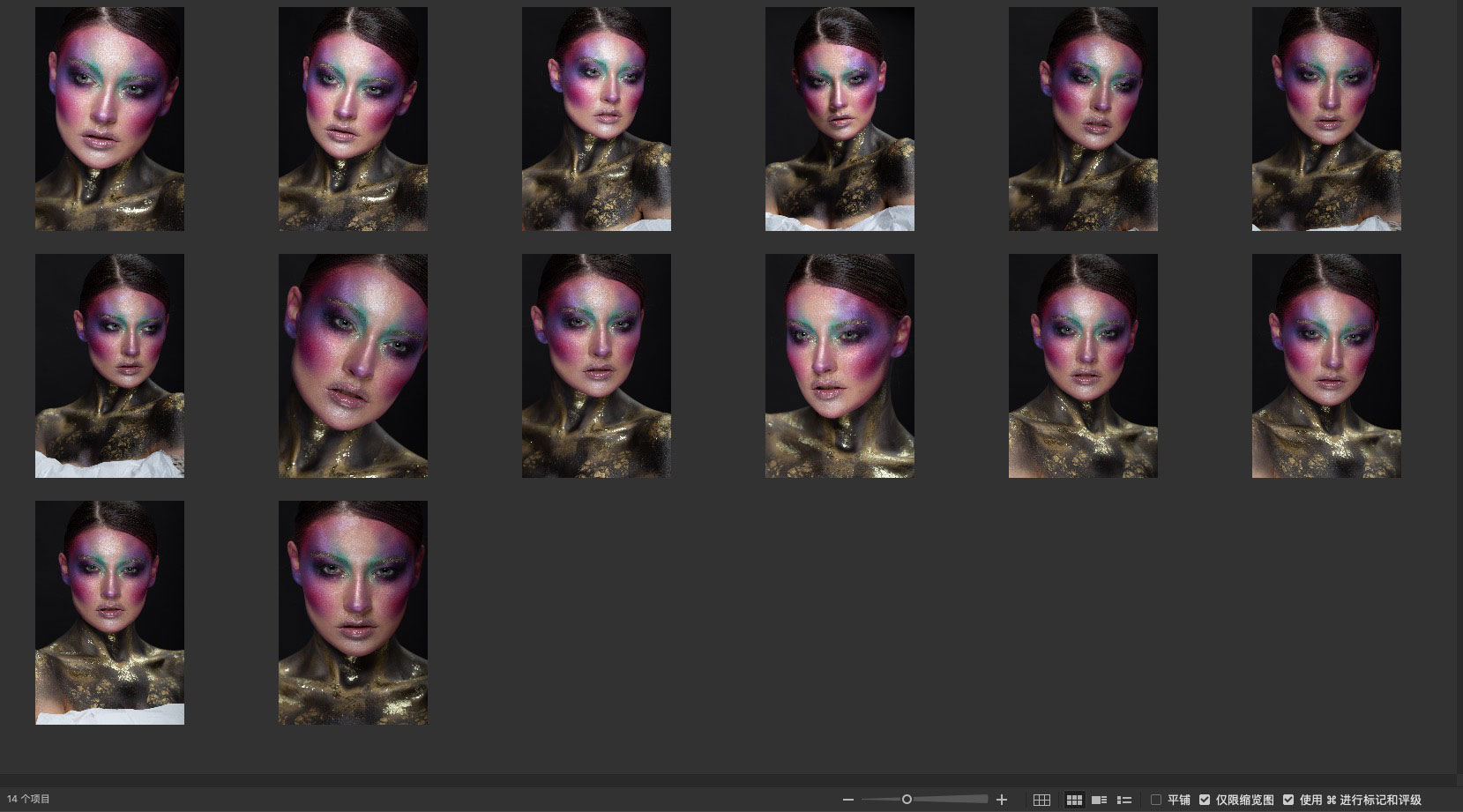Toggle 使用⌘进行标记和评级 checkbox
This screenshot has width=1463, height=812.
pos(1288,800)
